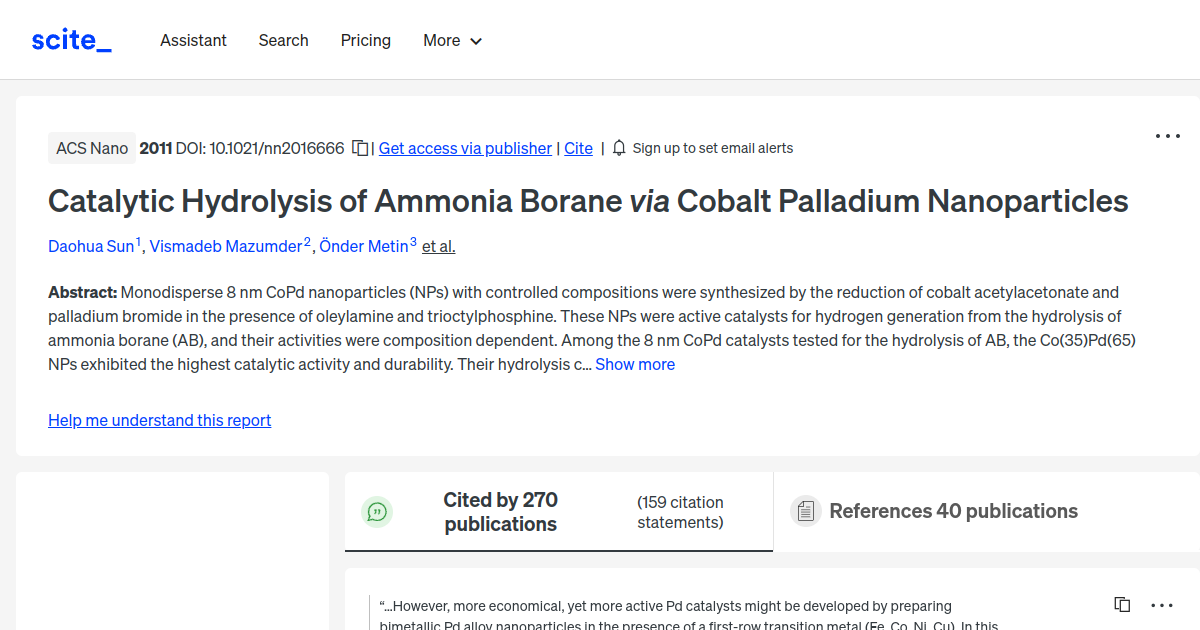This screenshot has width=1200, height=630.
Task: Open homepage via the scite_ logo
Action: coord(71,39)
